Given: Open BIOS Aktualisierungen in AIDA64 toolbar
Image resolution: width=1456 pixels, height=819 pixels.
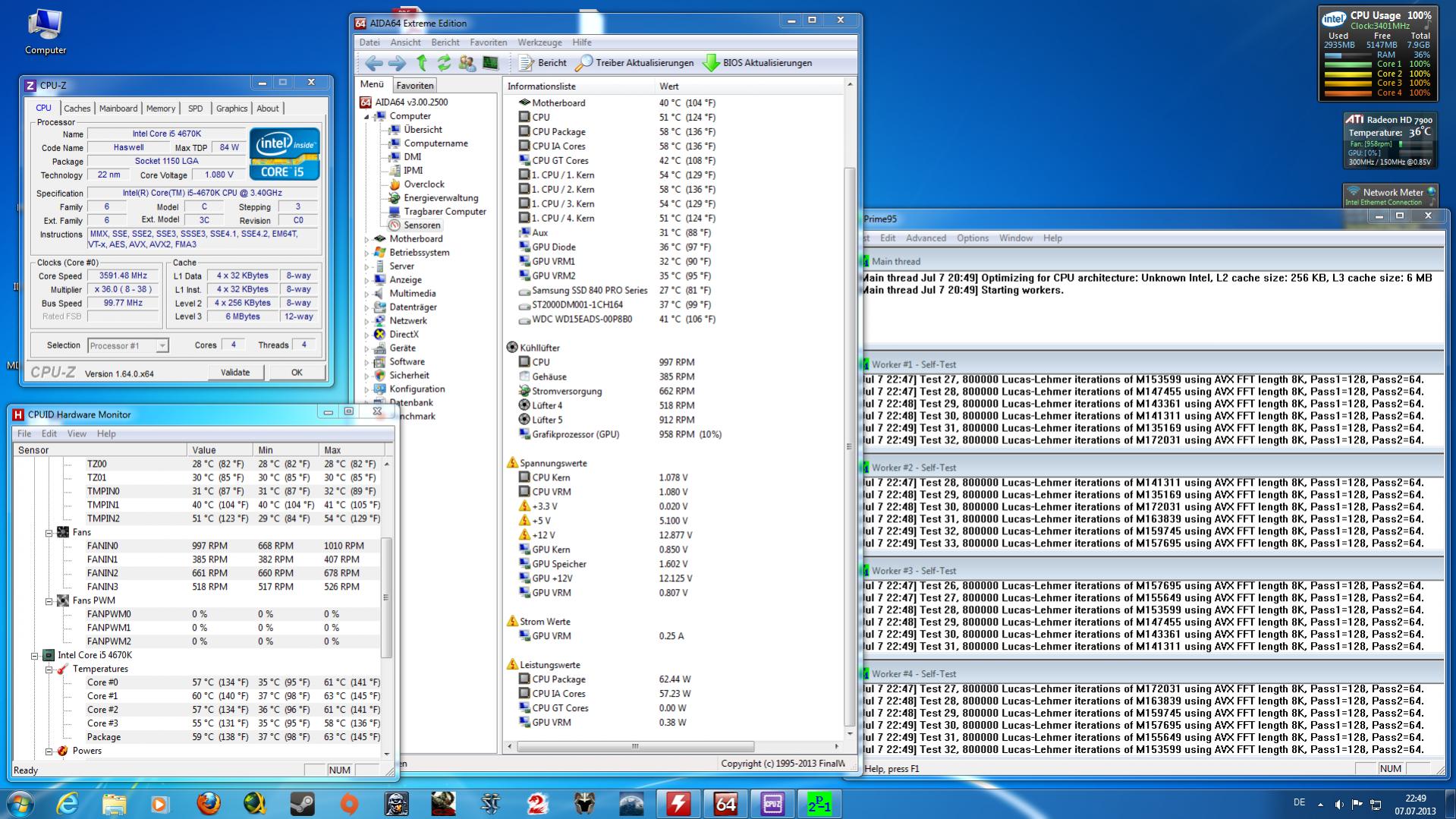Looking at the screenshot, I should (757, 63).
